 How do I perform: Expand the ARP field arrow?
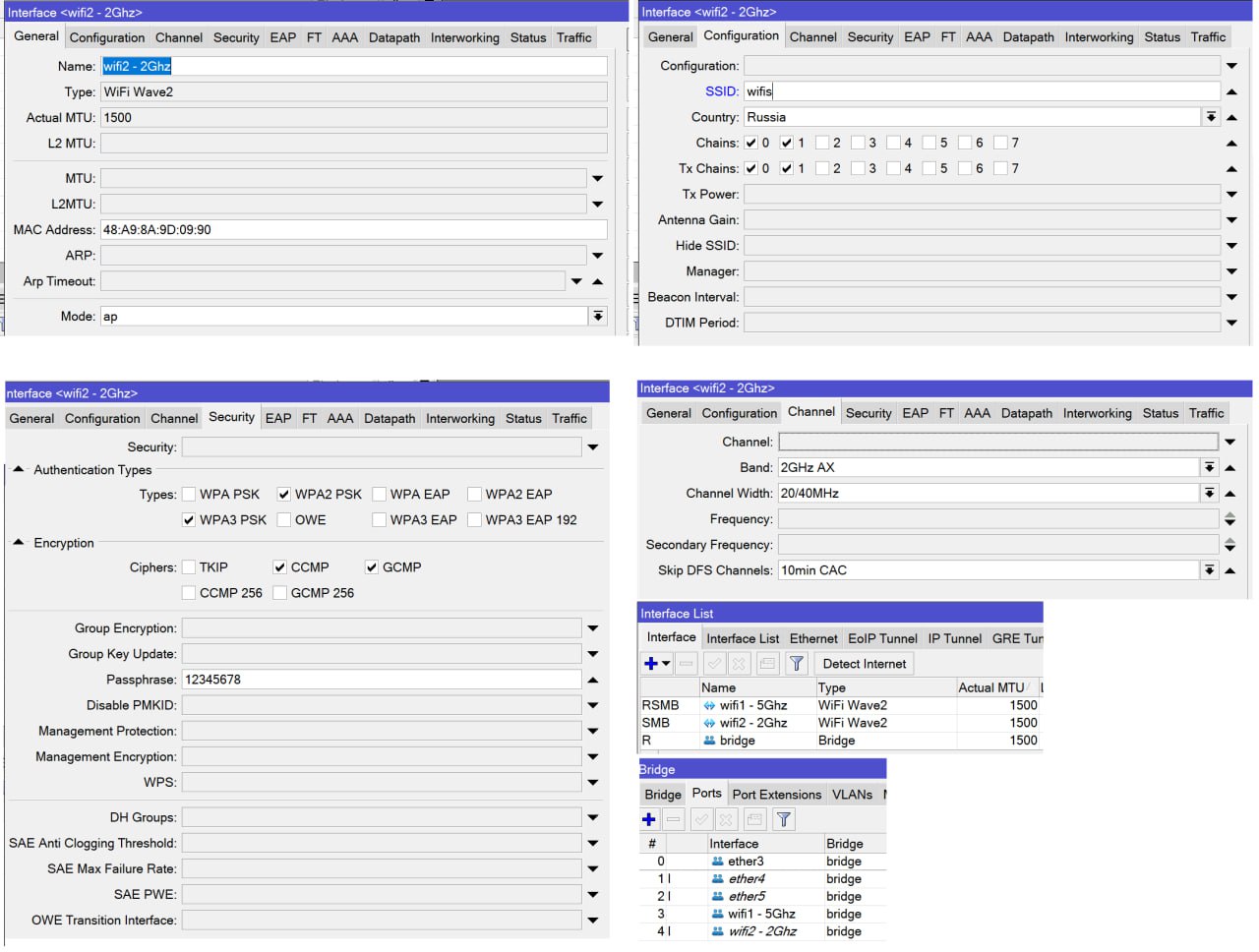(597, 256)
